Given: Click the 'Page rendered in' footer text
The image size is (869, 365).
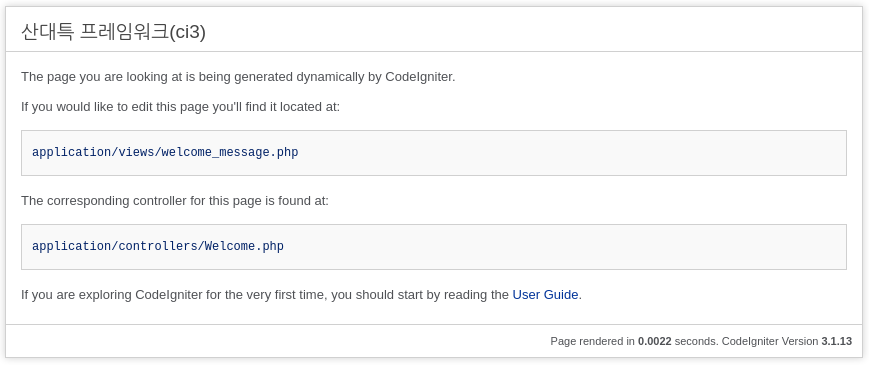Looking at the screenshot, I should click(x=592, y=341).
